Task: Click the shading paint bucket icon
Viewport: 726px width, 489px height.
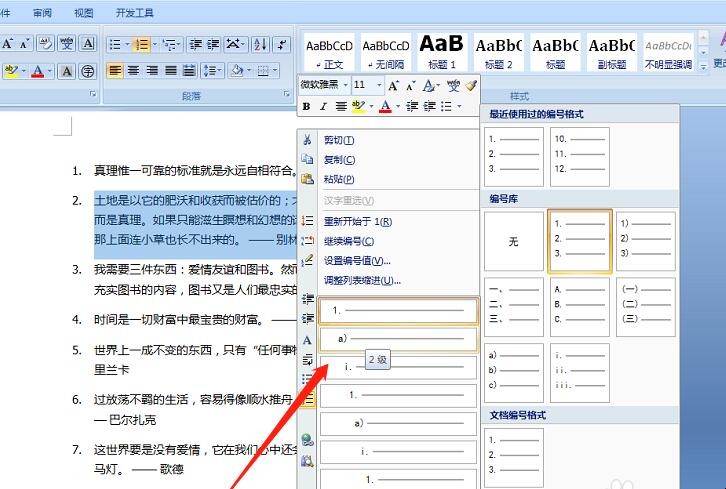Action: tap(238, 71)
